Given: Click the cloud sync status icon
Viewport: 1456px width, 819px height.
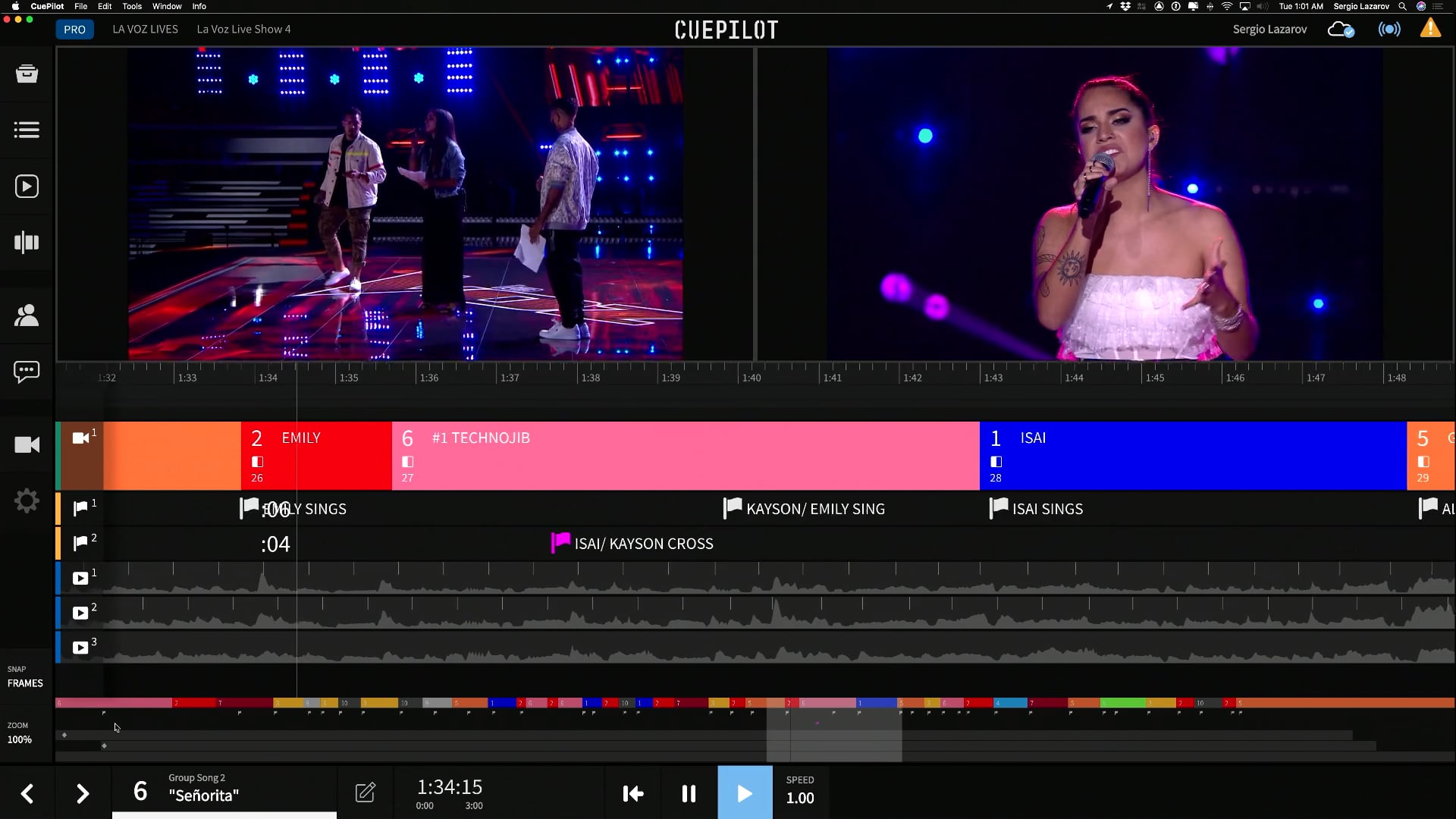Looking at the screenshot, I should tap(1341, 30).
